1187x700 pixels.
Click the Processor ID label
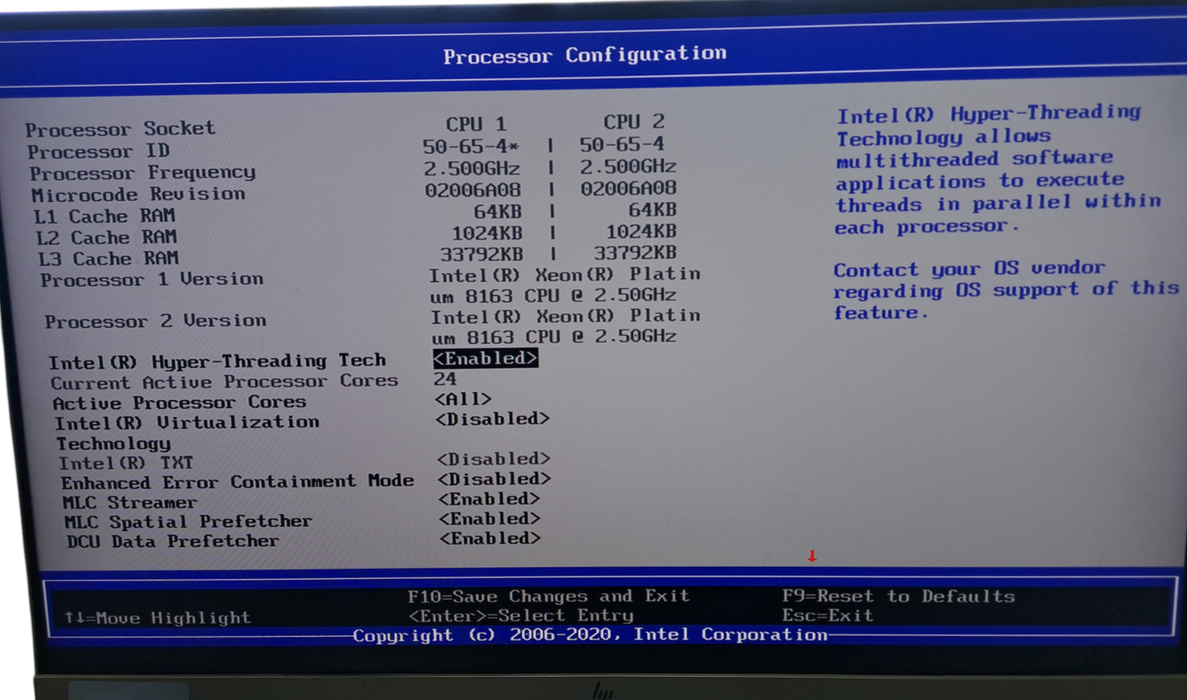pos(98,151)
